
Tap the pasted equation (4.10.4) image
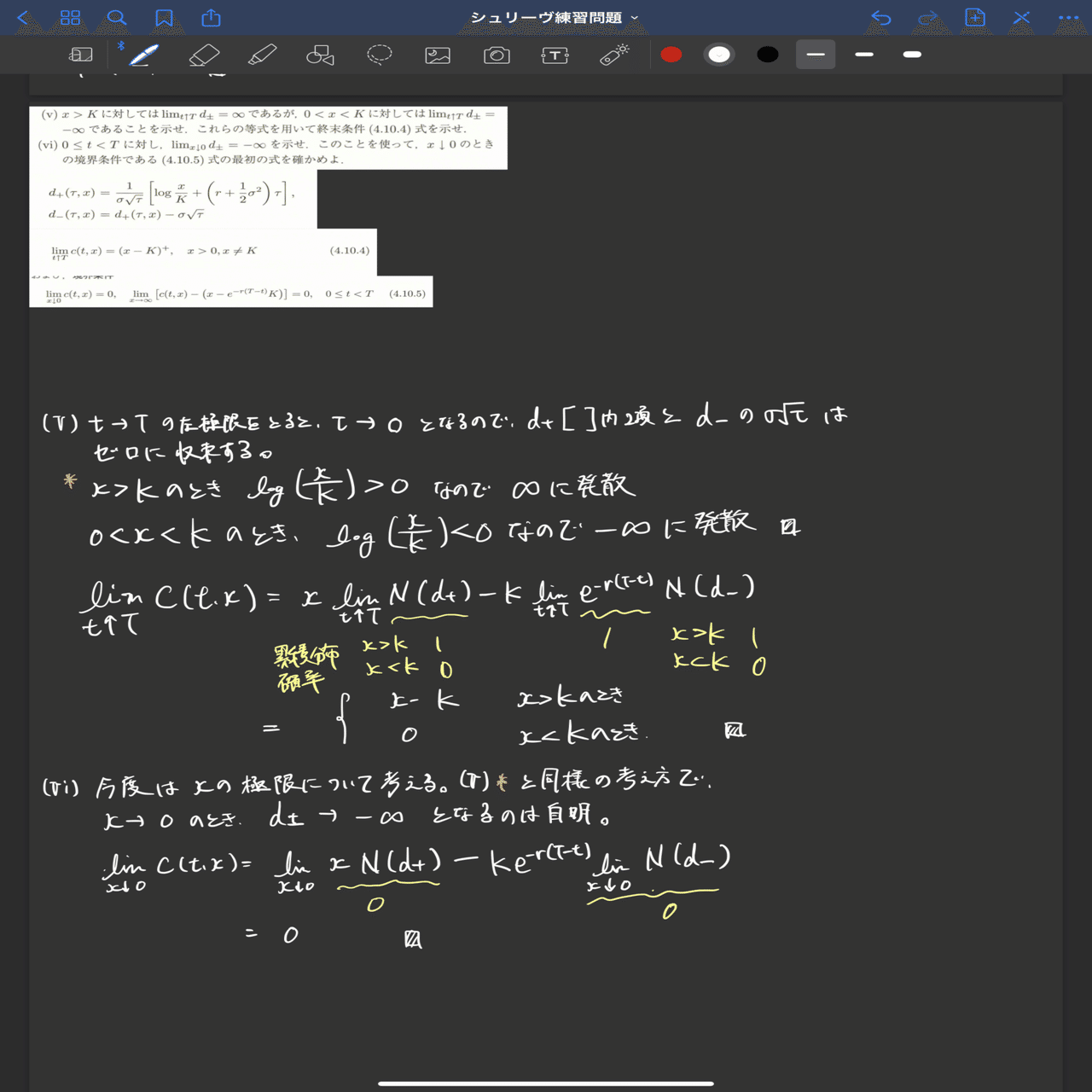point(203,252)
